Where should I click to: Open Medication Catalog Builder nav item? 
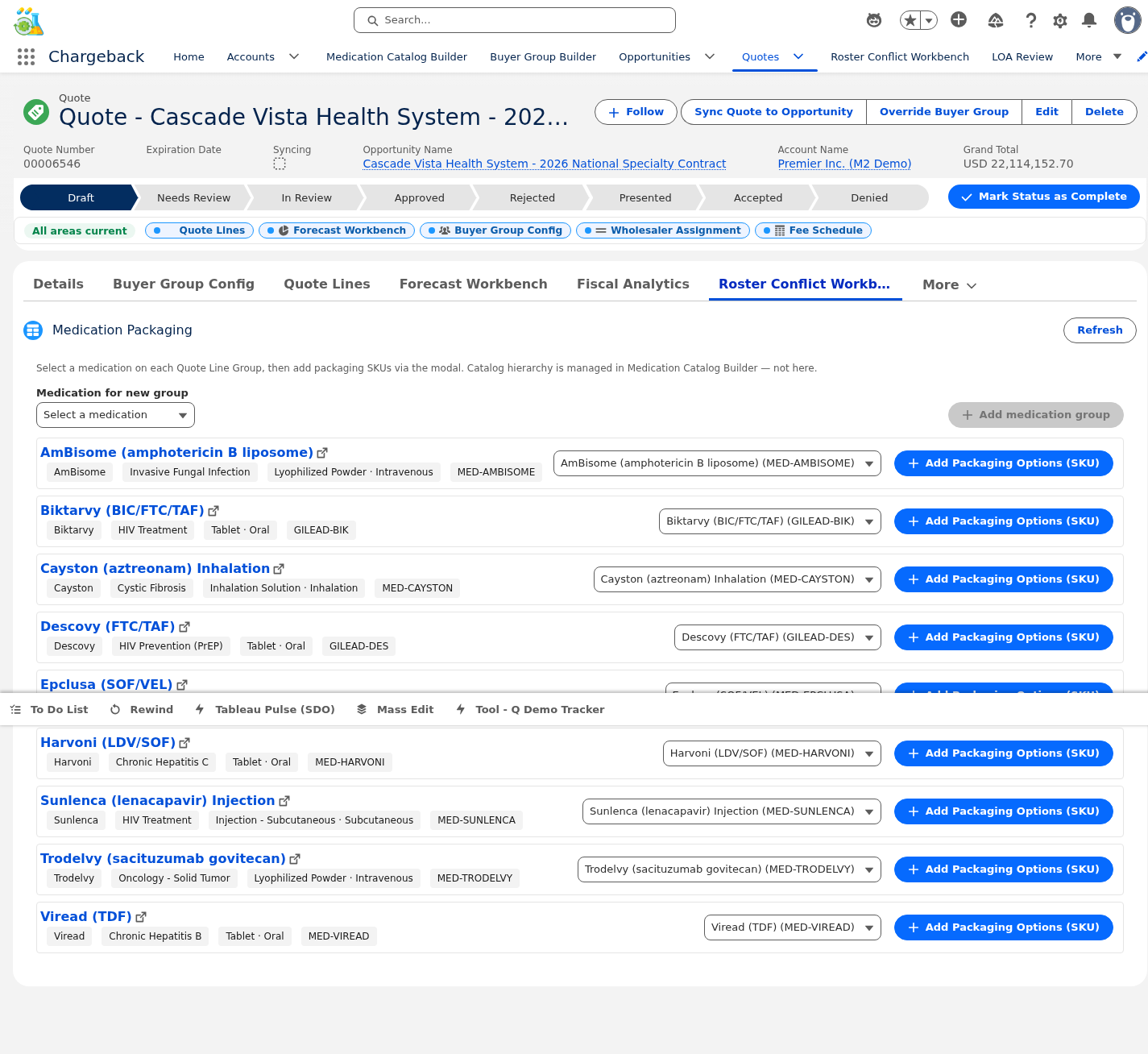[x=396, y=56]
